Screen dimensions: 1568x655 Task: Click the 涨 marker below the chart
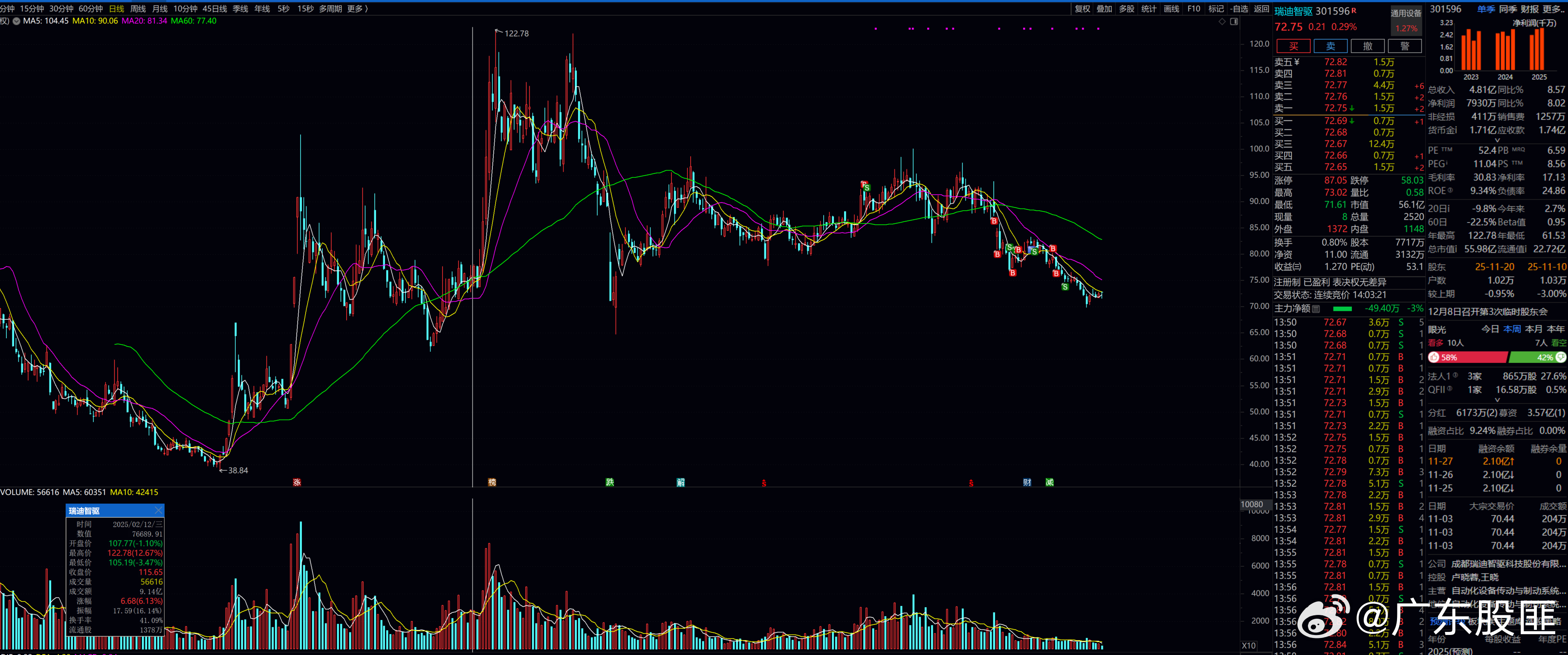pos(296,482)
